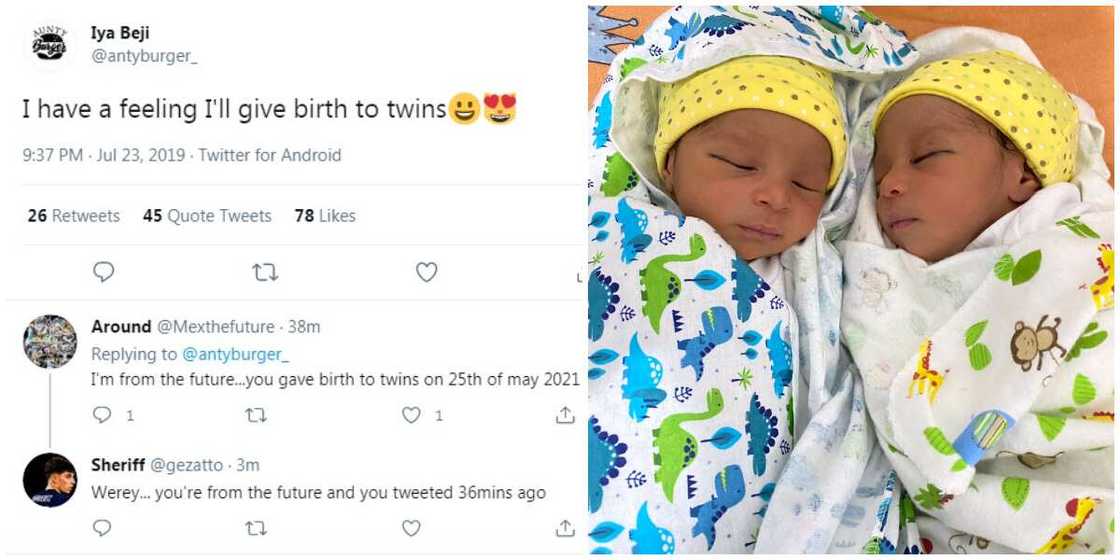View the 78 Likes list

pyautogui.click(x=325, y=216)
